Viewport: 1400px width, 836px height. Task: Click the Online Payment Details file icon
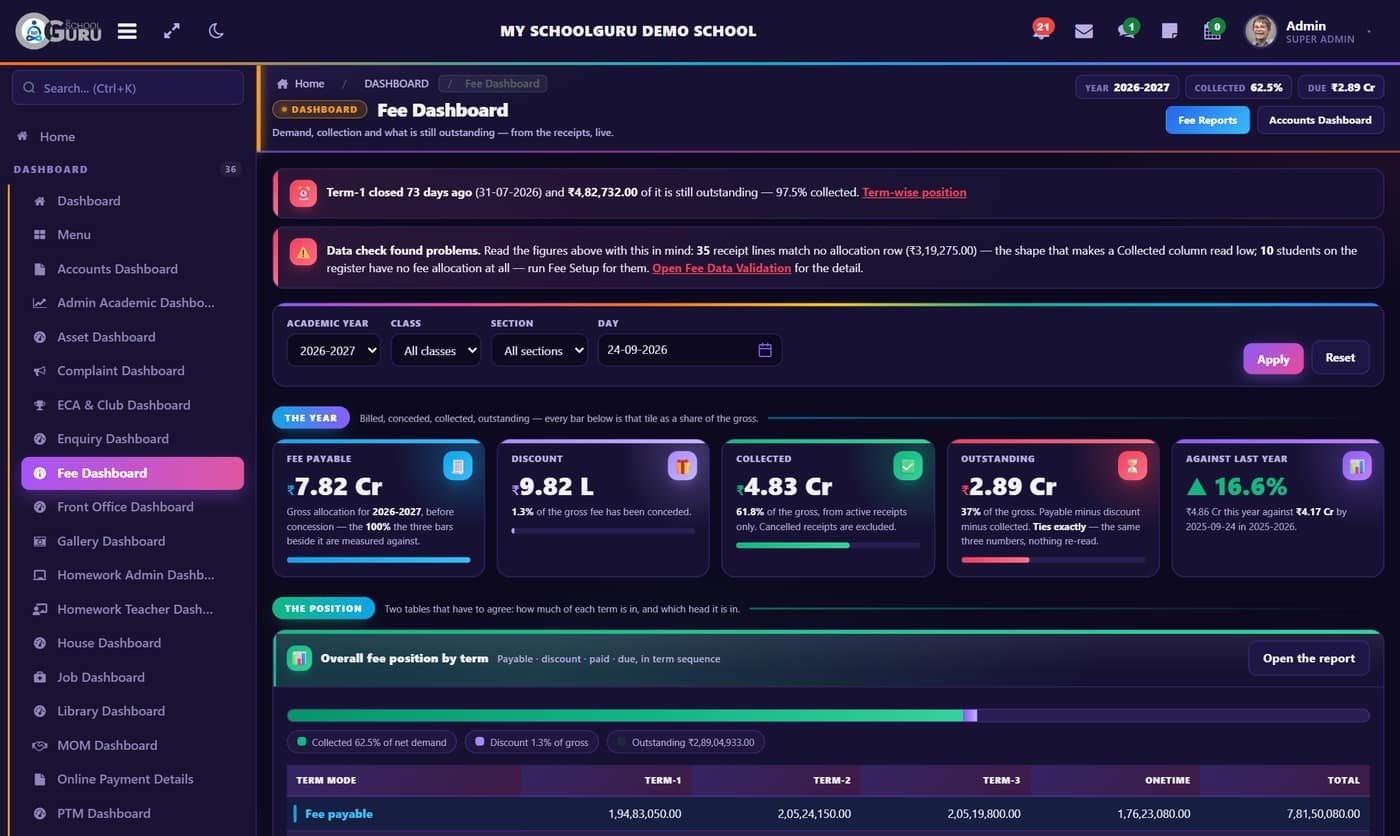pos(40,779)
